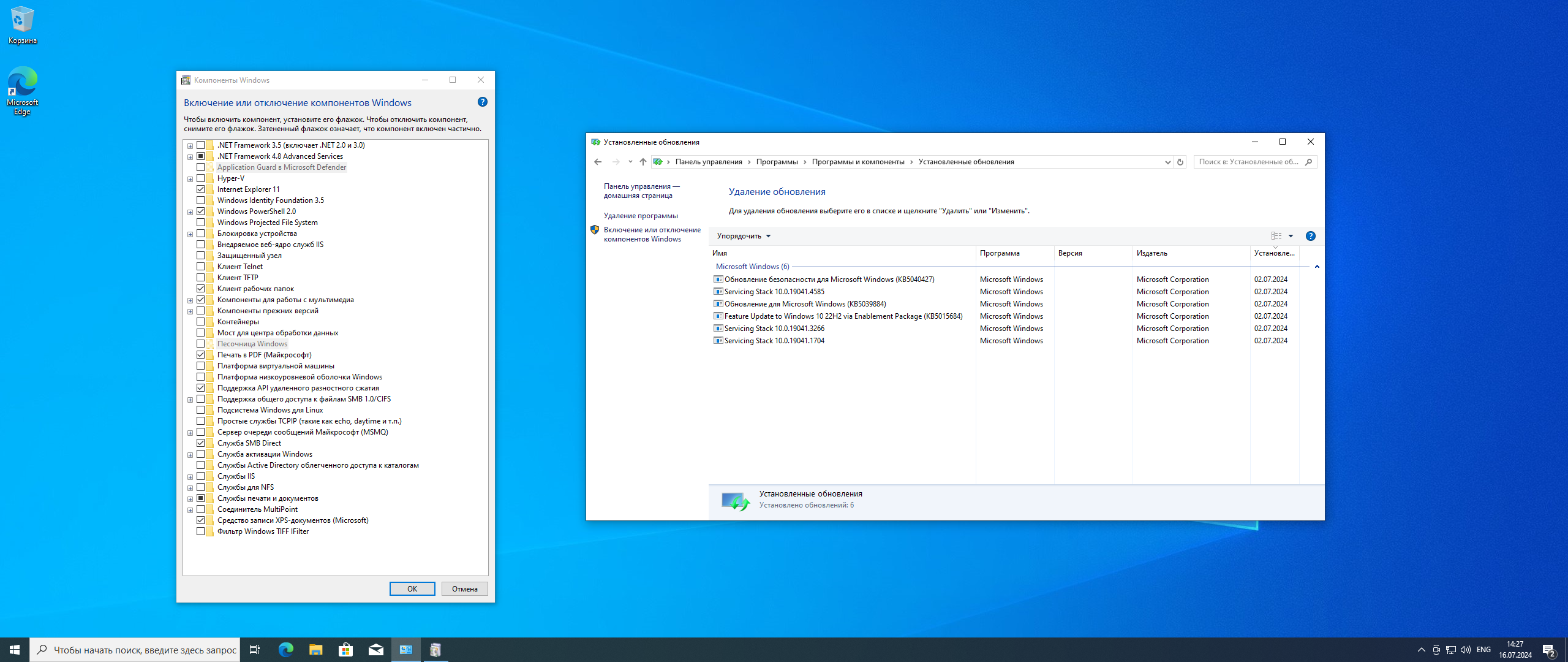Click Программы in the breadcrumb path

coord(777,162)
